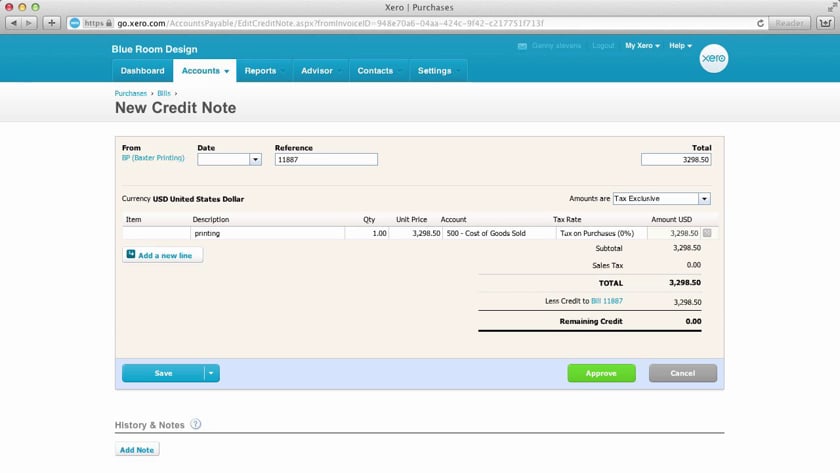The image size is (840, 473).
Task: Click the Xero logo circle
Action: pos(714,58)
